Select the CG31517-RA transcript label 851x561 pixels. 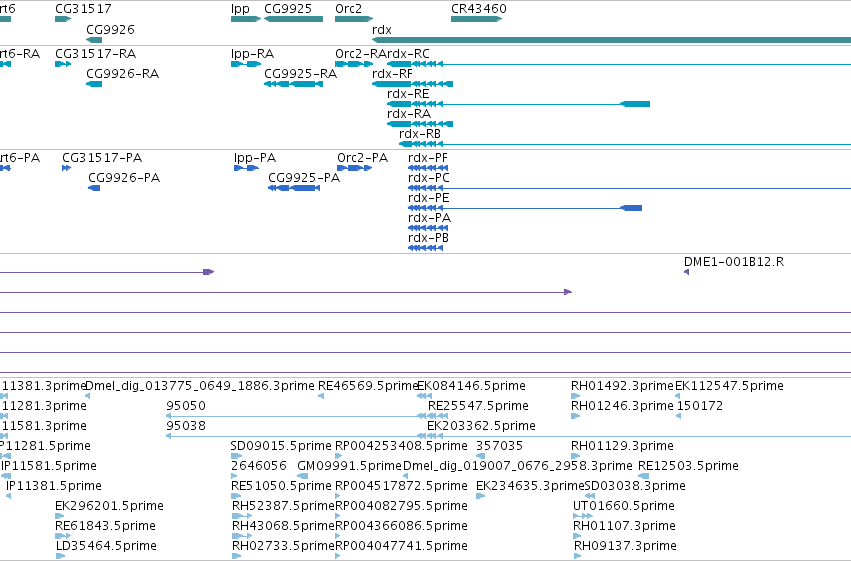(x=96, y=54)
